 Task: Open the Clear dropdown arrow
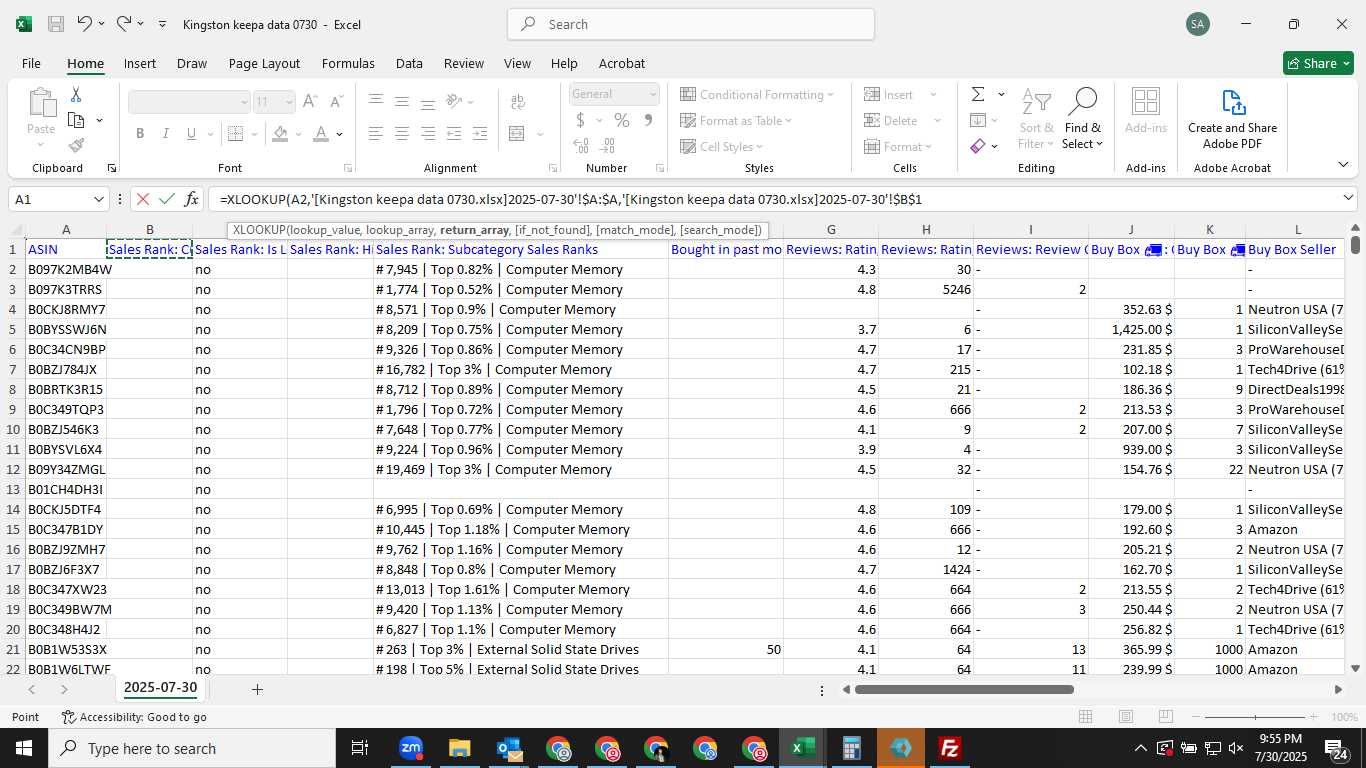click(994, 146)
